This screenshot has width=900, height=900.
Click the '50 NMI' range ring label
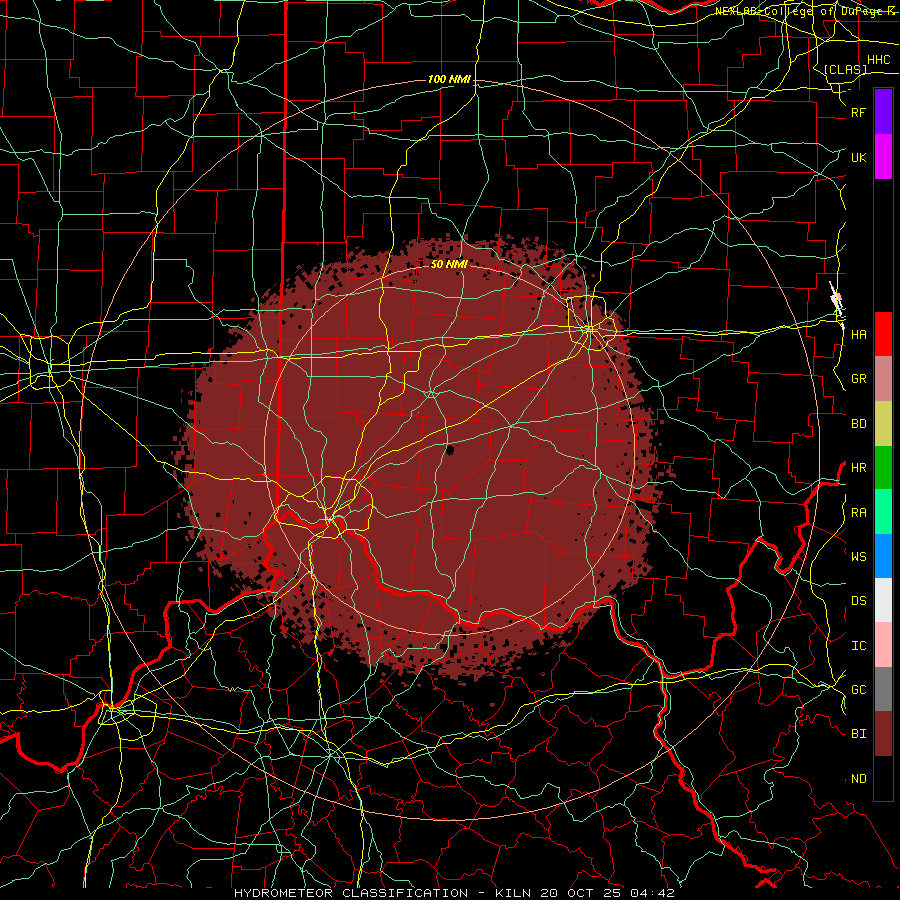point(449,264)
